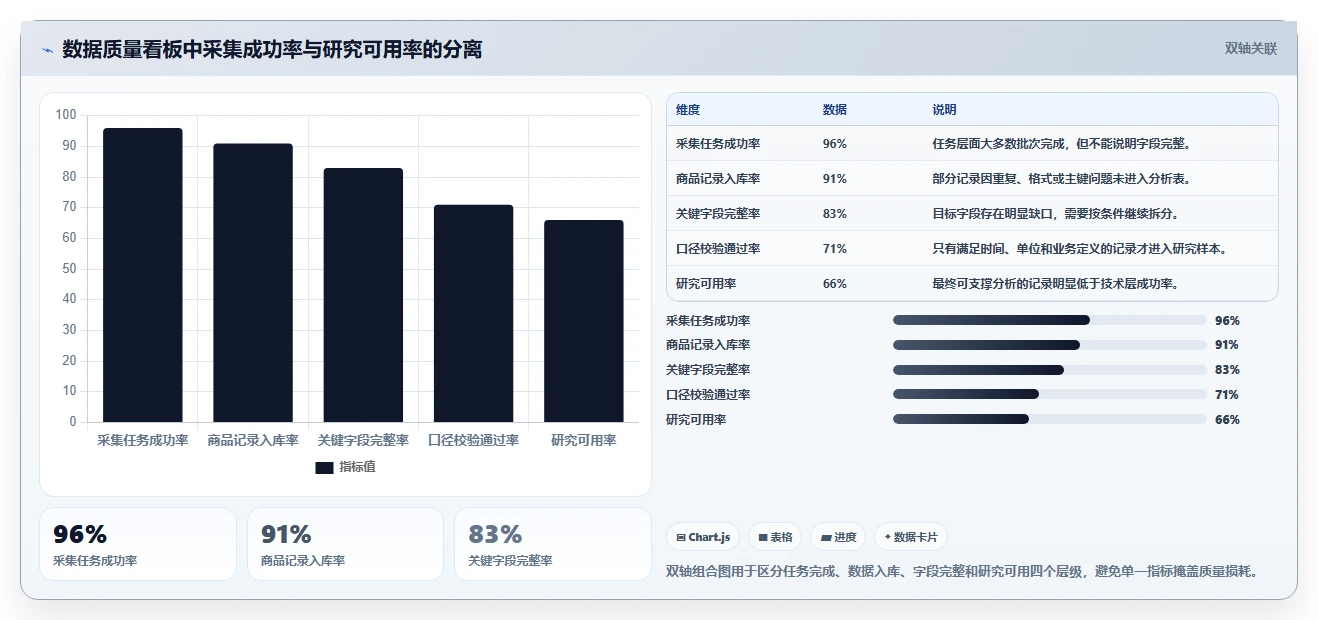Click the 研究可用率 x-axis label
Viewport: 1318px width, 620px height.
point(584,441)
